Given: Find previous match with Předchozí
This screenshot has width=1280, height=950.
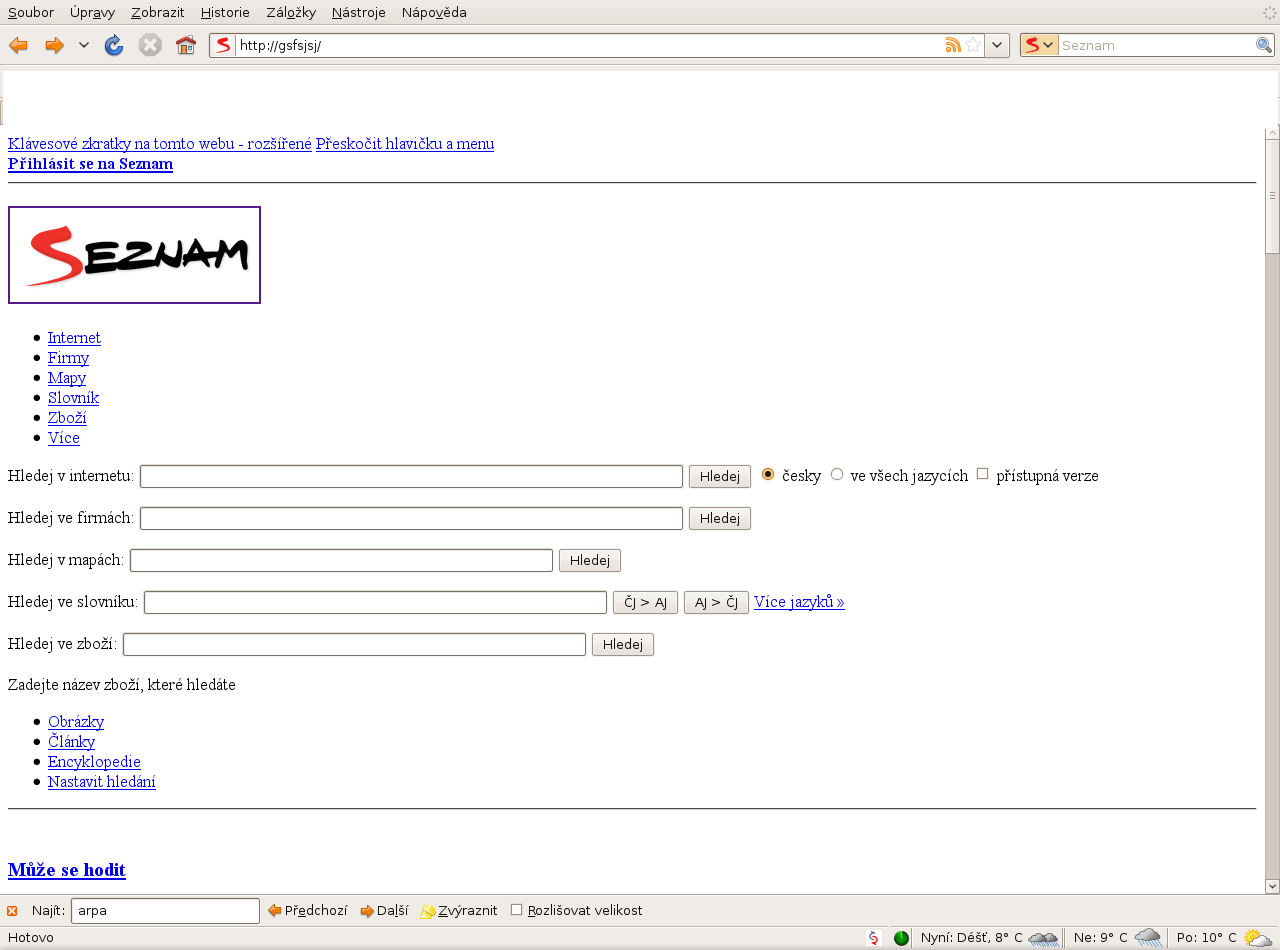Looking at the screenshot, I should (308, 911).
